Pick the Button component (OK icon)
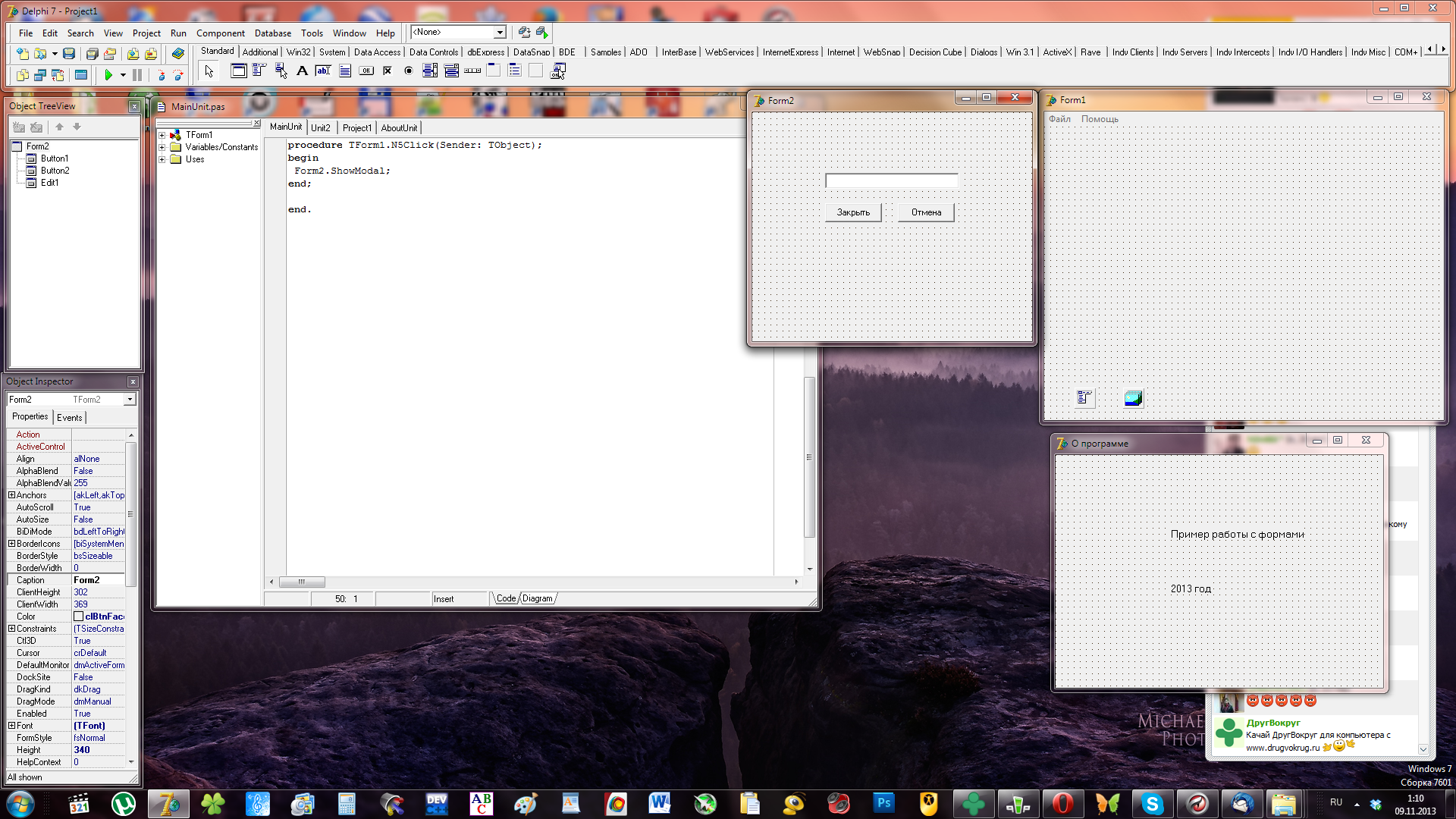 pyautogui.click(x=366, y=71)
